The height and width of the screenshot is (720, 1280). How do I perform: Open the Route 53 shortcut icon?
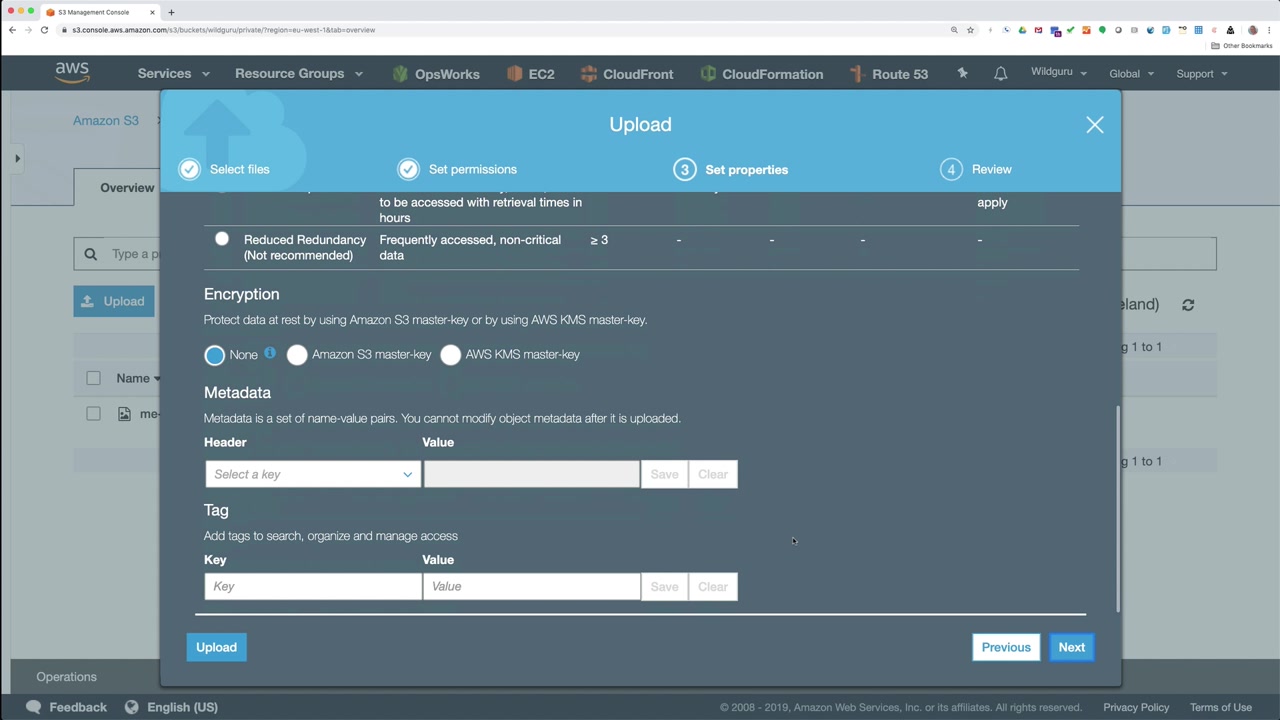[857, 74]
